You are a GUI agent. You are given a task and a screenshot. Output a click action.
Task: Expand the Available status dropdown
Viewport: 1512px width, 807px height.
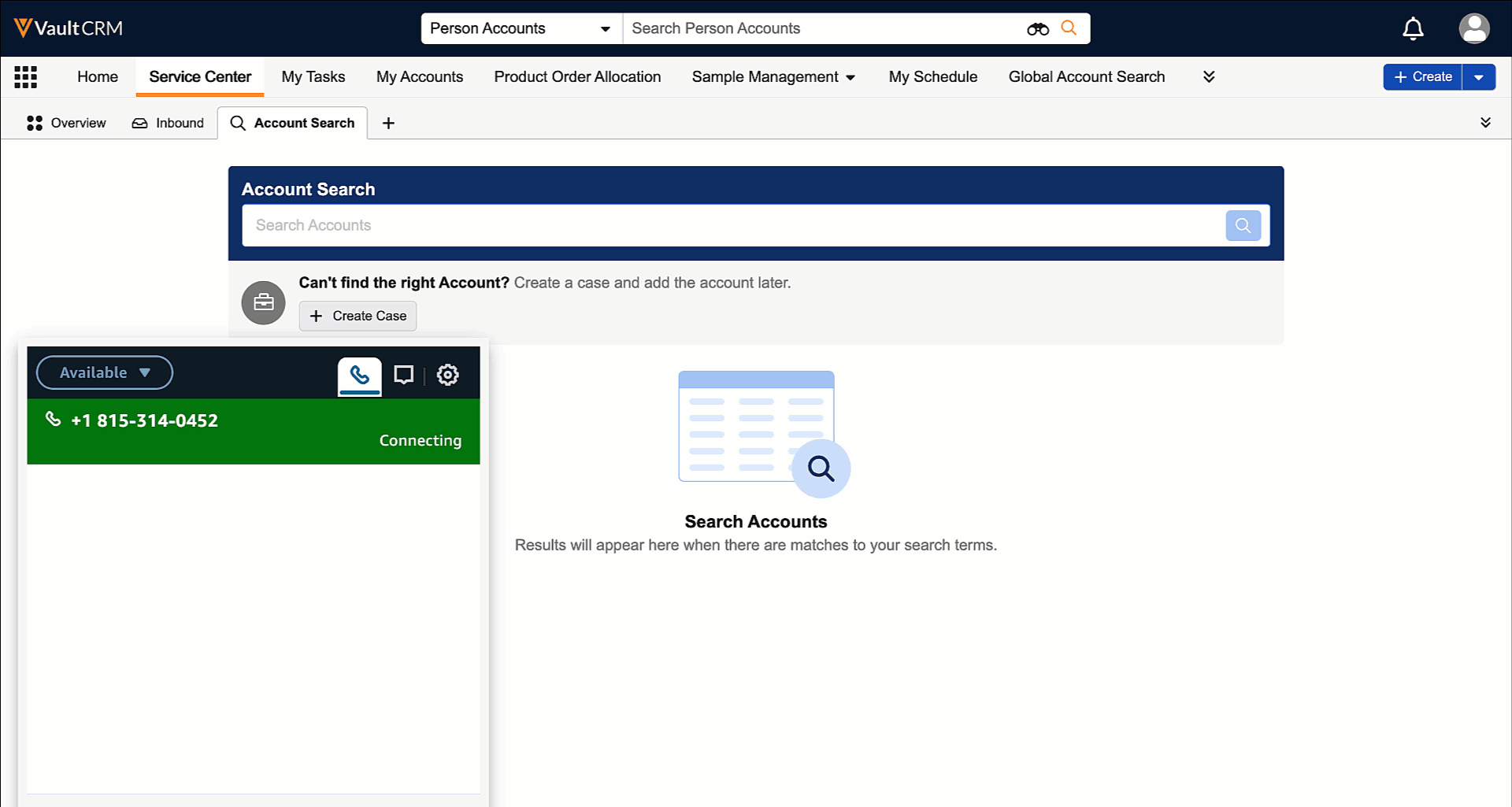click(105, 372)
